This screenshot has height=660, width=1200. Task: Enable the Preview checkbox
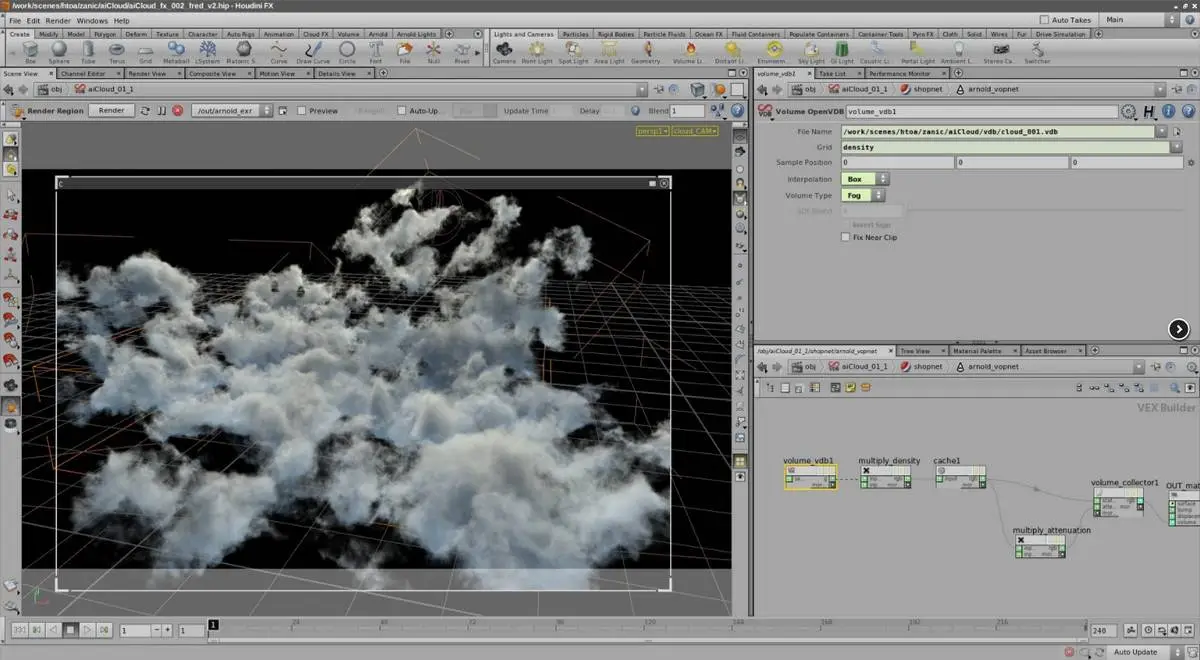point(302,111)
